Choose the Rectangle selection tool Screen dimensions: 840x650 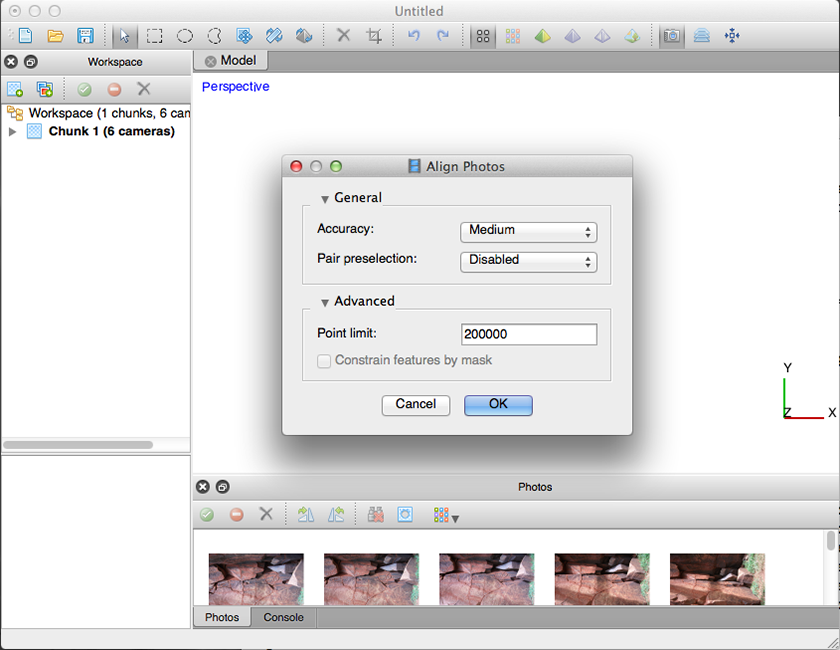coord(155,36)
